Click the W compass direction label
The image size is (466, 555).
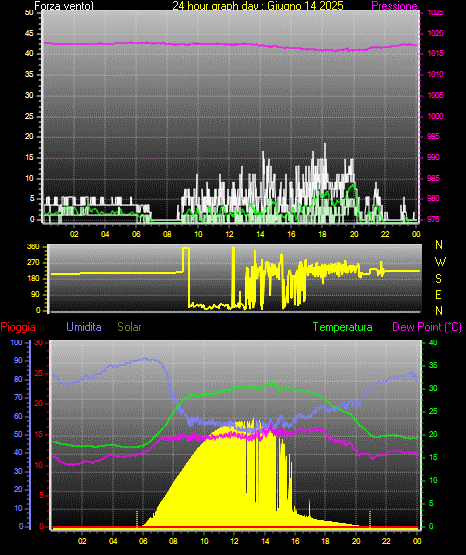click(x=440, y=262)
